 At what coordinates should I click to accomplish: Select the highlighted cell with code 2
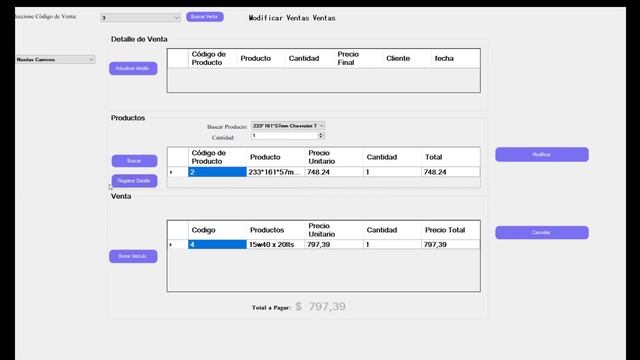point(217,172)
